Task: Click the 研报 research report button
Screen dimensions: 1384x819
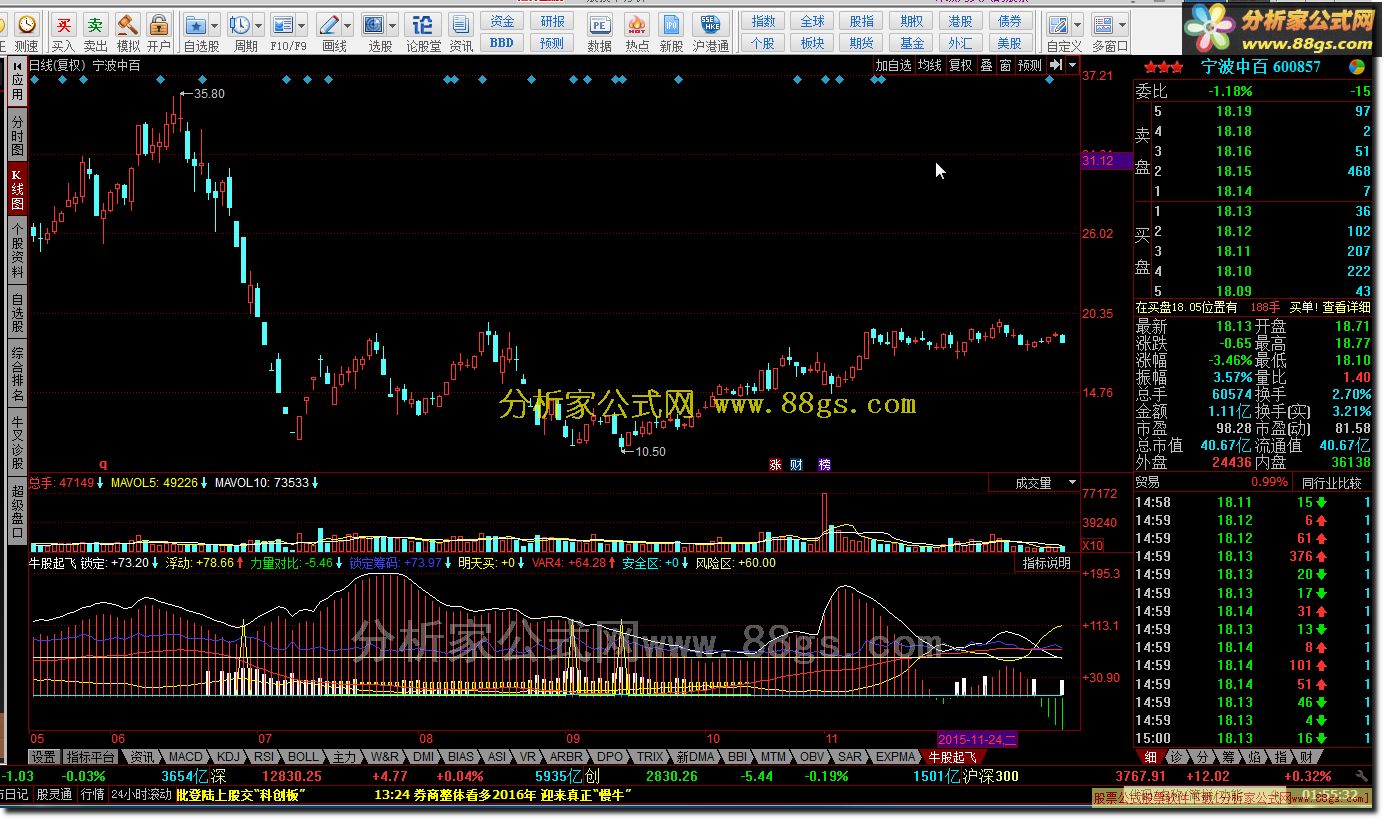Action: coord(552,21)
